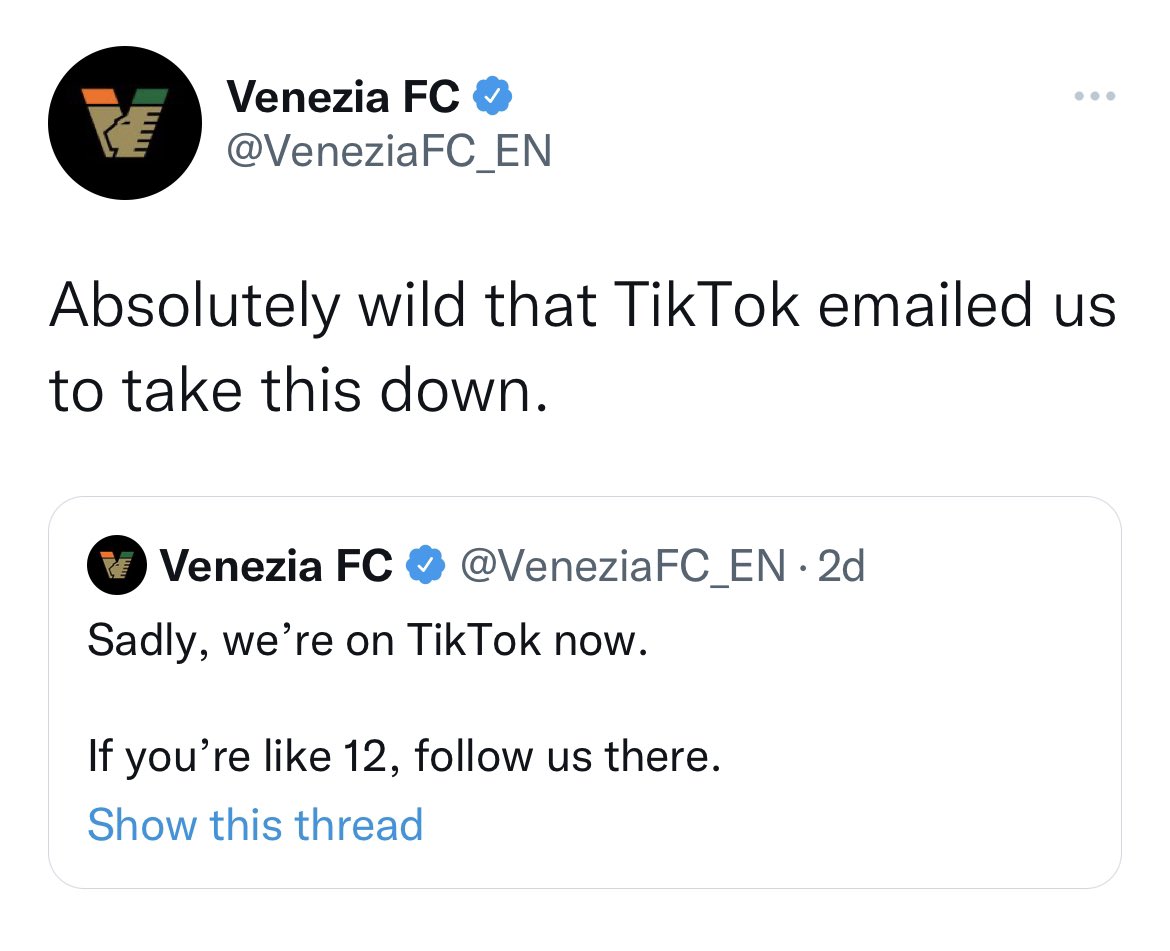Image resolution: width=1170 pixels, height=951 pixels.
Task: Click the verified badge beside the top Venezia FC name
Action: coord(493,96)
